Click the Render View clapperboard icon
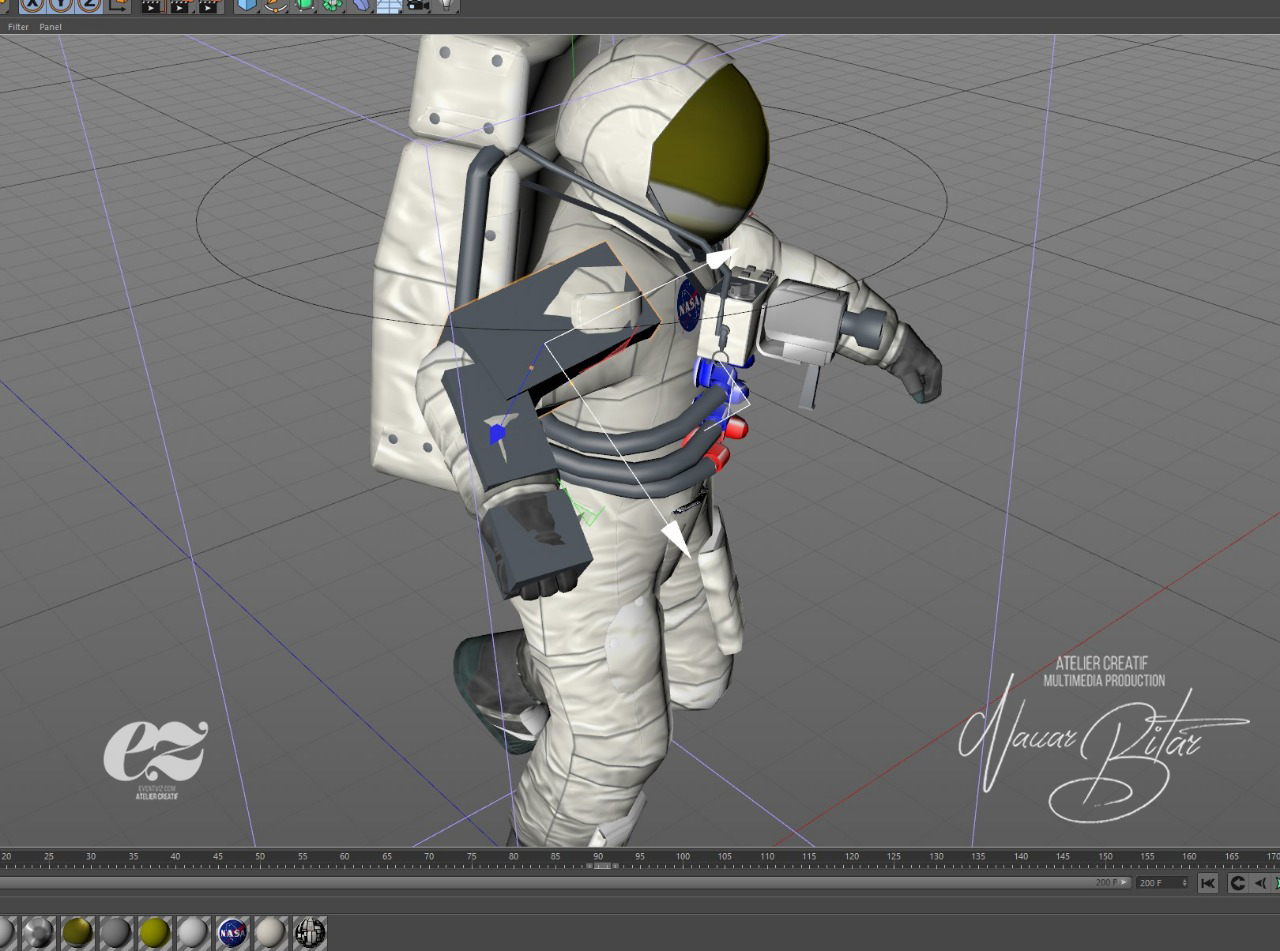Viewport: 1280px width, 951px height. pos(151,5)
